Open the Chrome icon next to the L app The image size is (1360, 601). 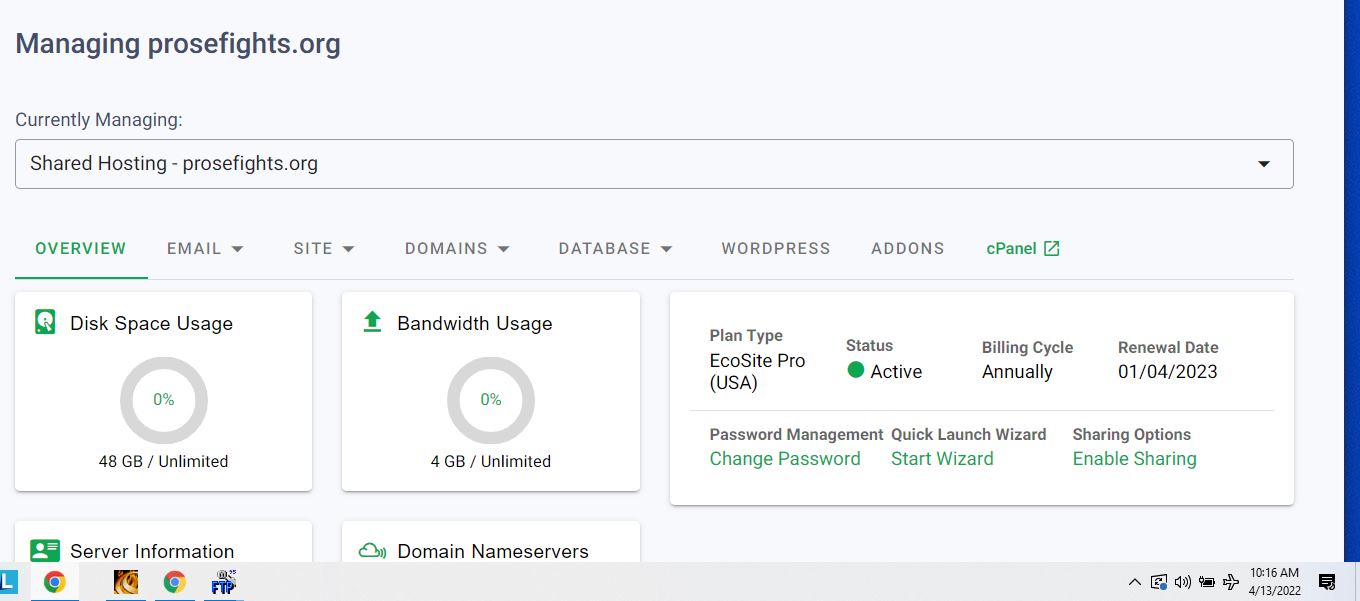click(54, 582)
